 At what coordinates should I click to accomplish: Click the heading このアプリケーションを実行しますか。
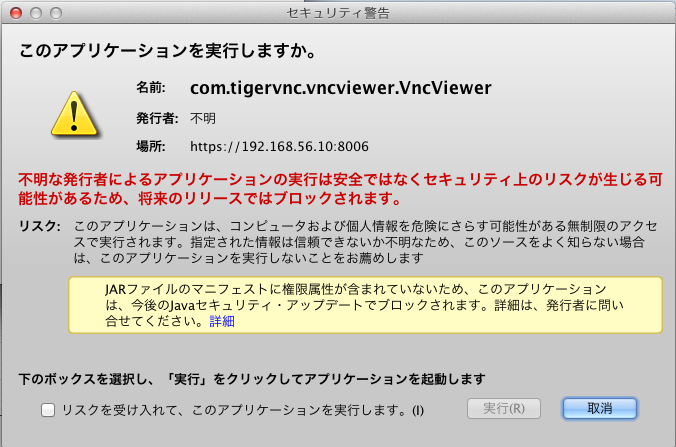coord(169,51)
